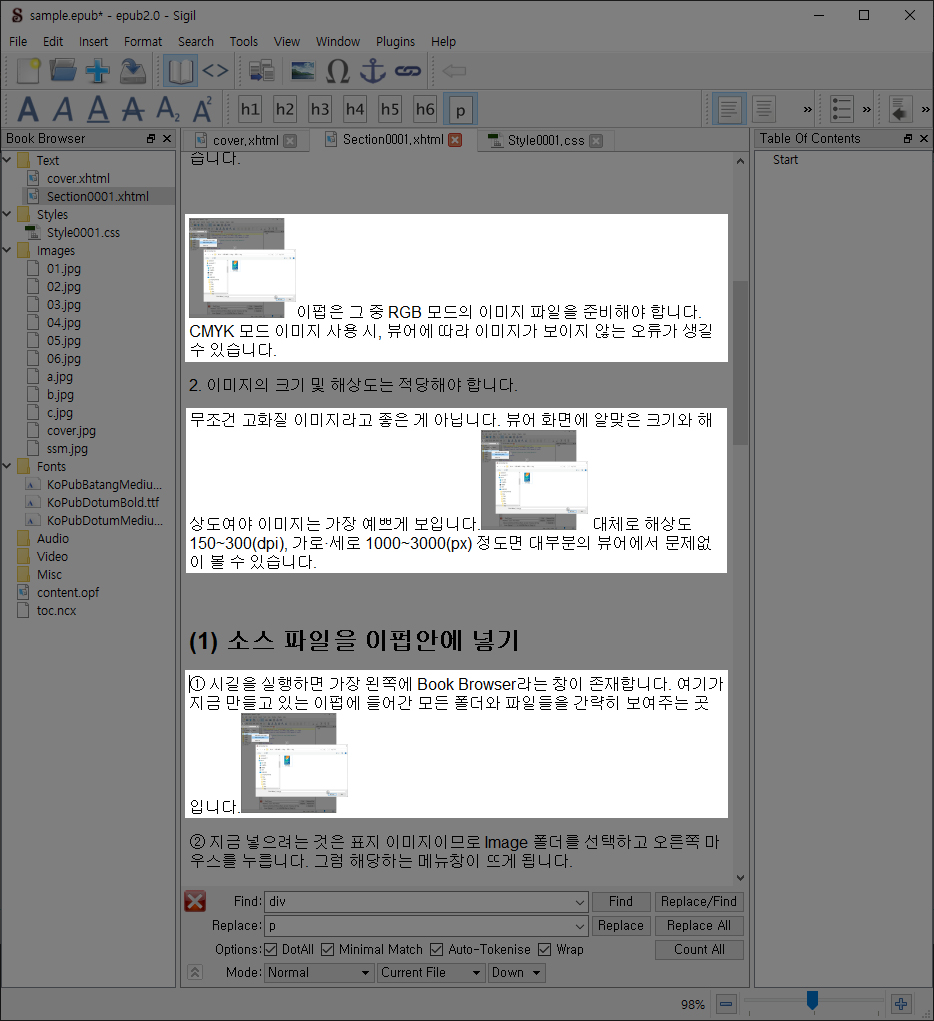
Task: Switch to Code View with the angle-brackets icon
Action: 216,71
